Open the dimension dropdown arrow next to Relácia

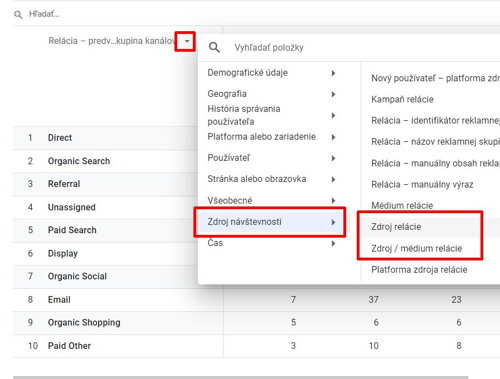[x=187, y=41]
